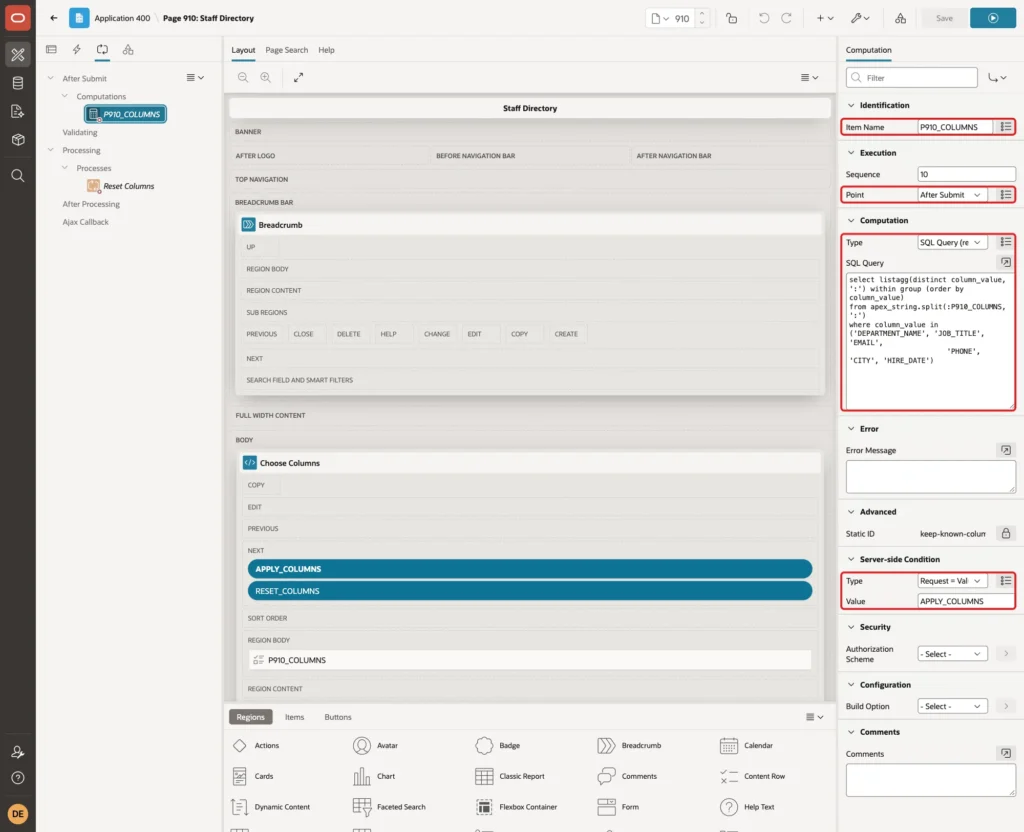This screenshot has height=832, width=1024.
Task: Switch gallery to Buttons tab
Action: (x=338, y=717)
